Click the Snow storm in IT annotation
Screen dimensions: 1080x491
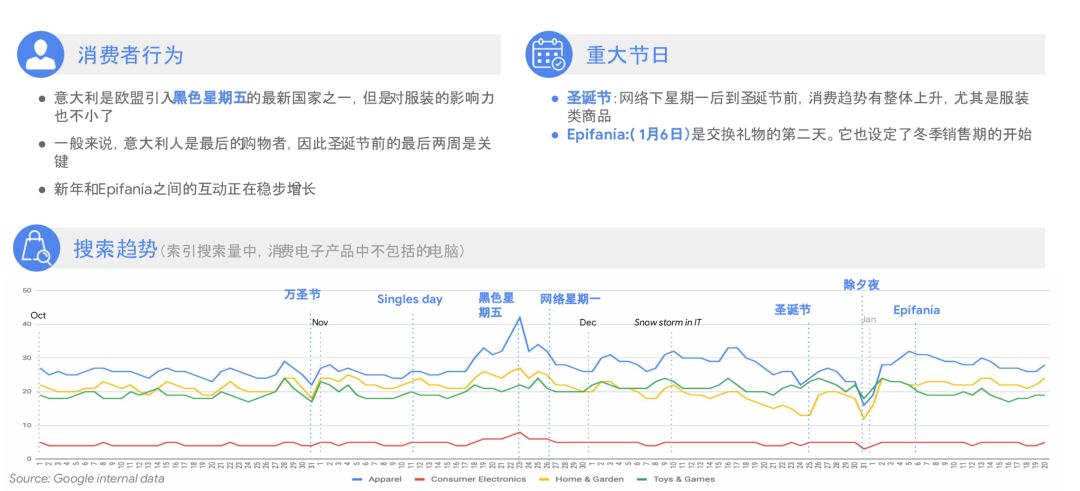pyautogui.click(x=667, y=322)
